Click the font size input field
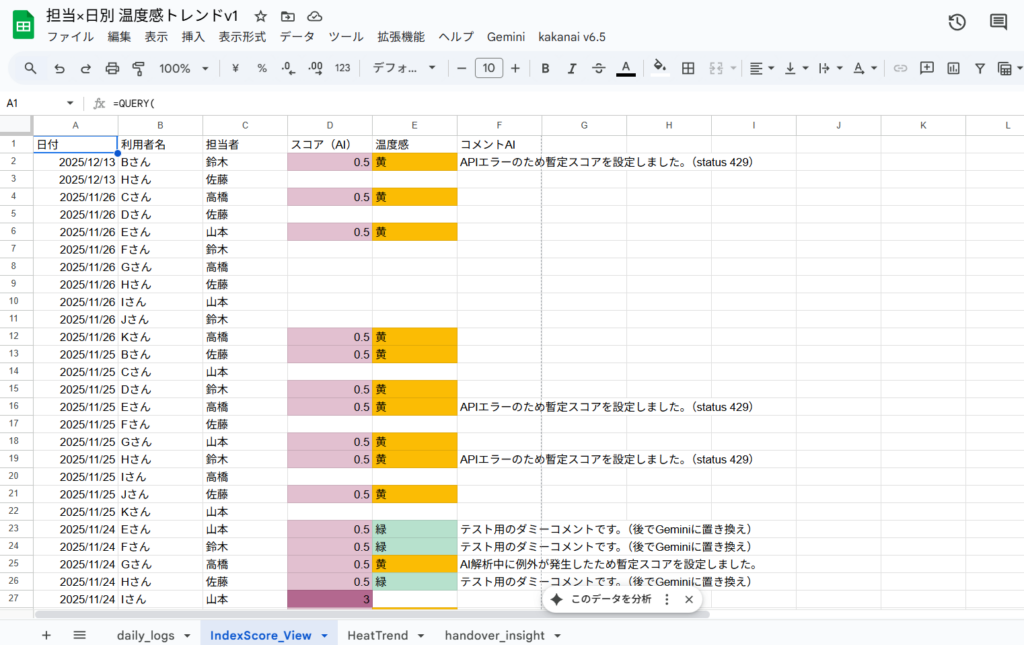Viewport: 1024px width, 645px height. [488, 68]
